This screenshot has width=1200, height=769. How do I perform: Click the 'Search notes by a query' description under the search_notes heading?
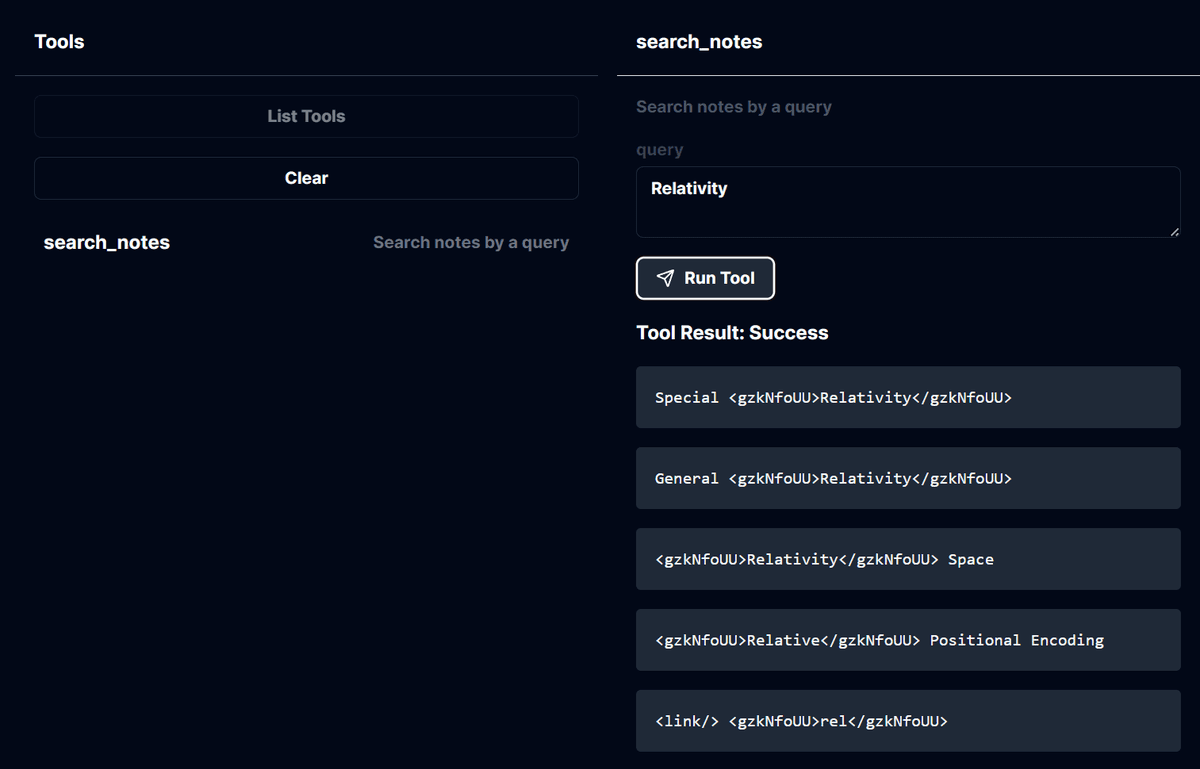734,106
